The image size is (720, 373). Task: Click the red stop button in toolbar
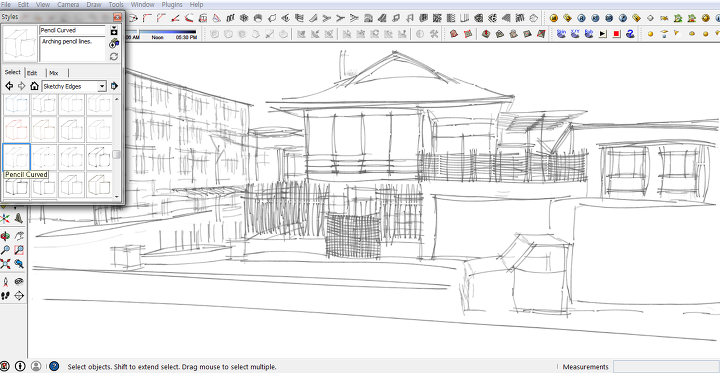pyautogui.click(x=617, y=34)
